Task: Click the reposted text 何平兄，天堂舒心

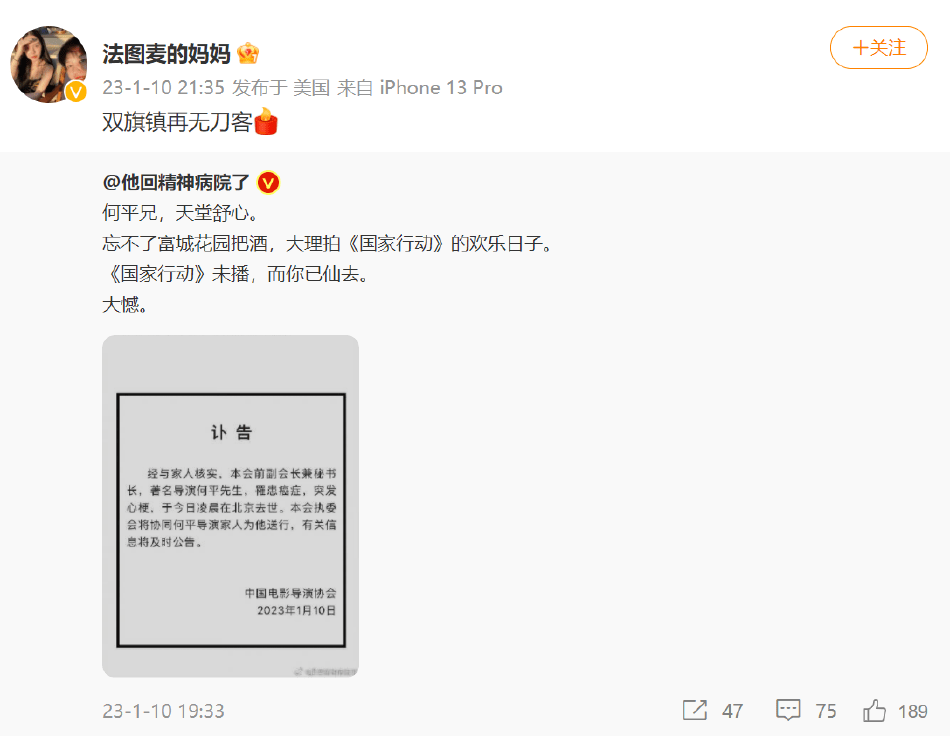Action: tap(180, 213)
